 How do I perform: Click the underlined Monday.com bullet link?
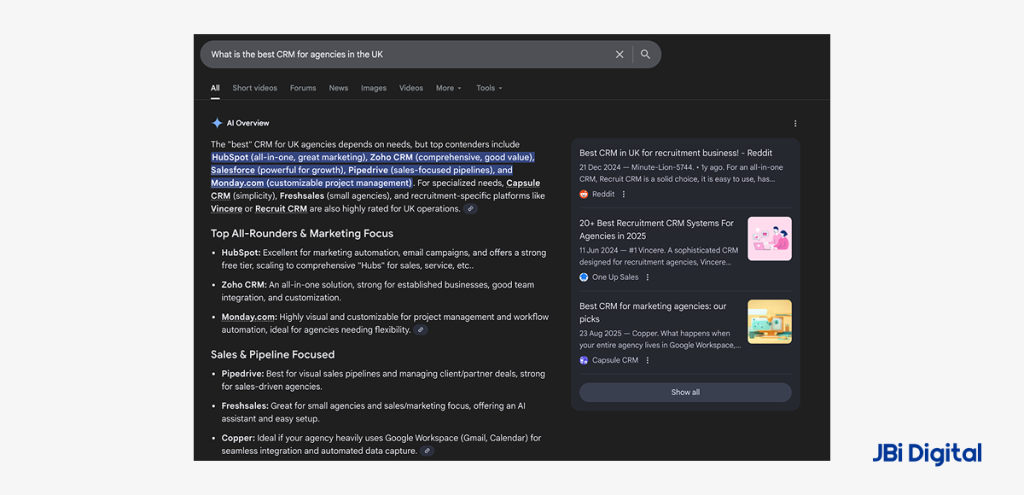pyautogui.click(x=249, y=317)
